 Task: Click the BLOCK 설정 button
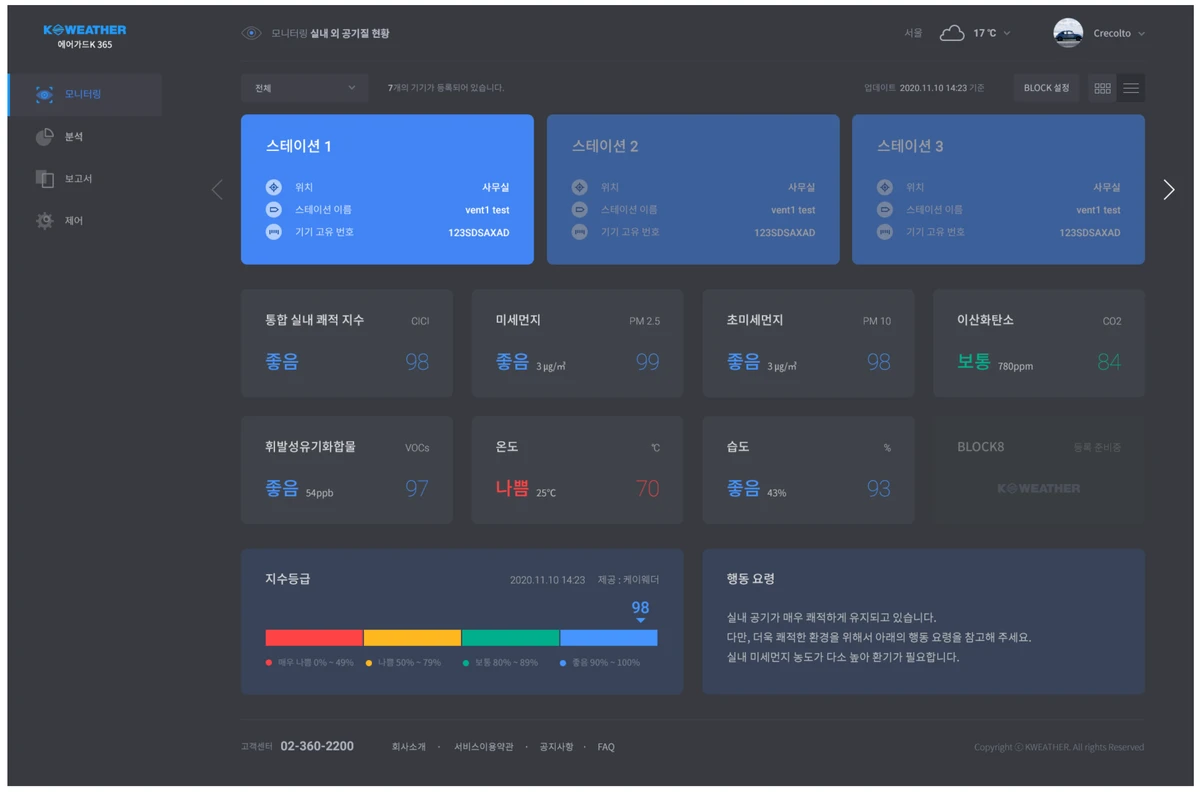click(1046, 88)
